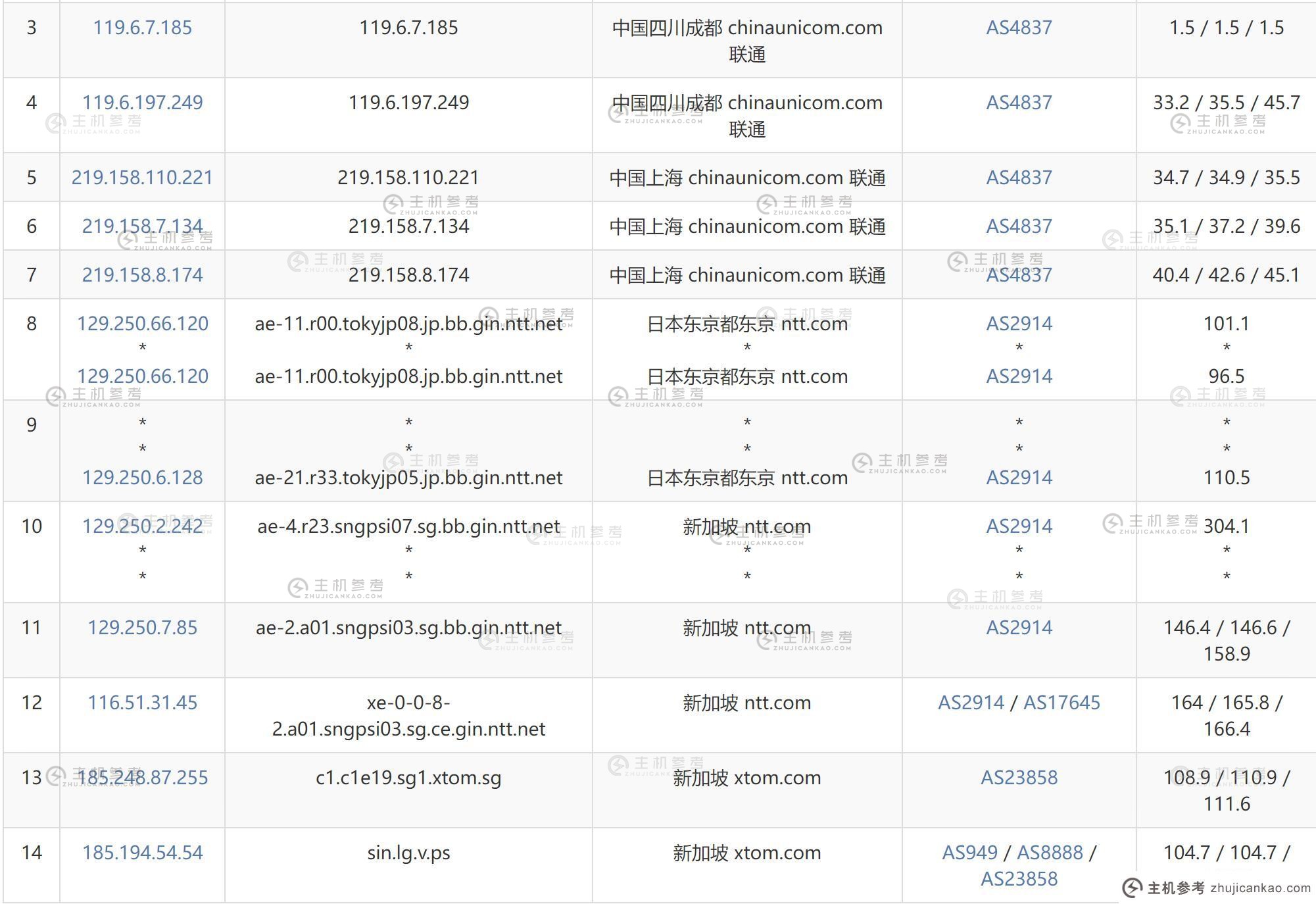Viewport: 1316px width, 904px height.
Task: Select hostname c1.c1e19.sg1.xtom.sg
Action: (408, 778)
